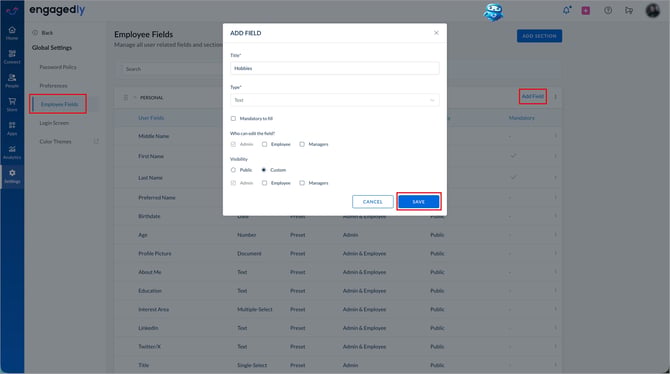This screenshot has width=670, height=374.
Task: Open row menu for LinkedIn field
Action: (x=555, y=328)
